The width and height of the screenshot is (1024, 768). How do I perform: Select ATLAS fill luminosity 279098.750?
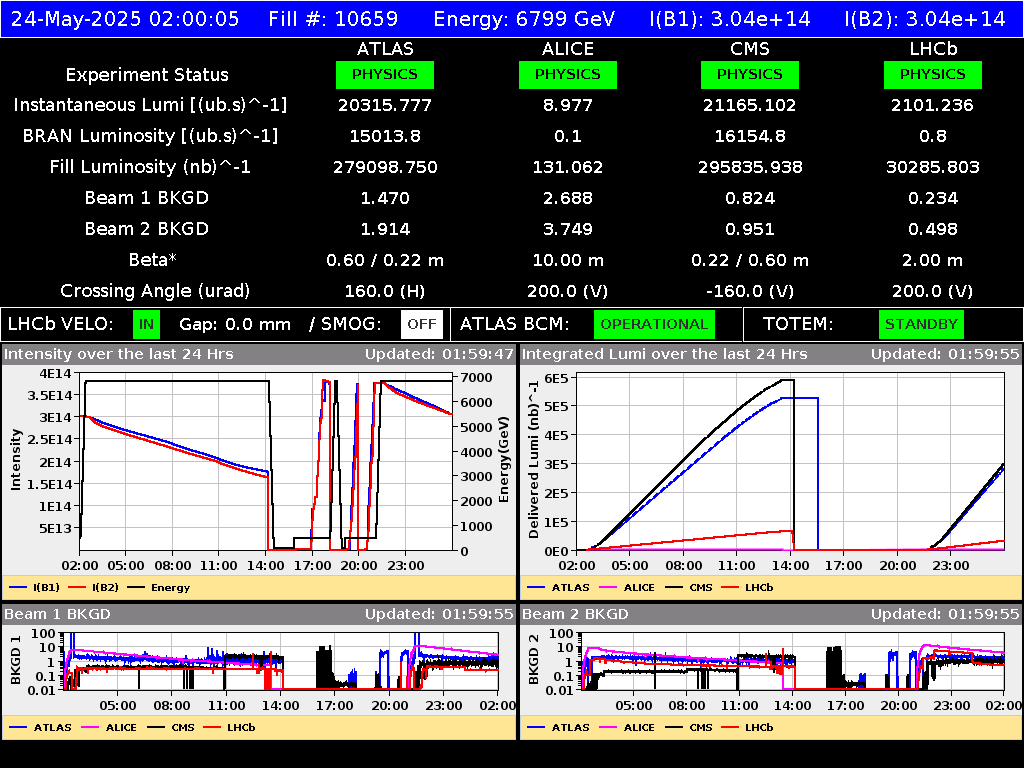click(385, 167)
